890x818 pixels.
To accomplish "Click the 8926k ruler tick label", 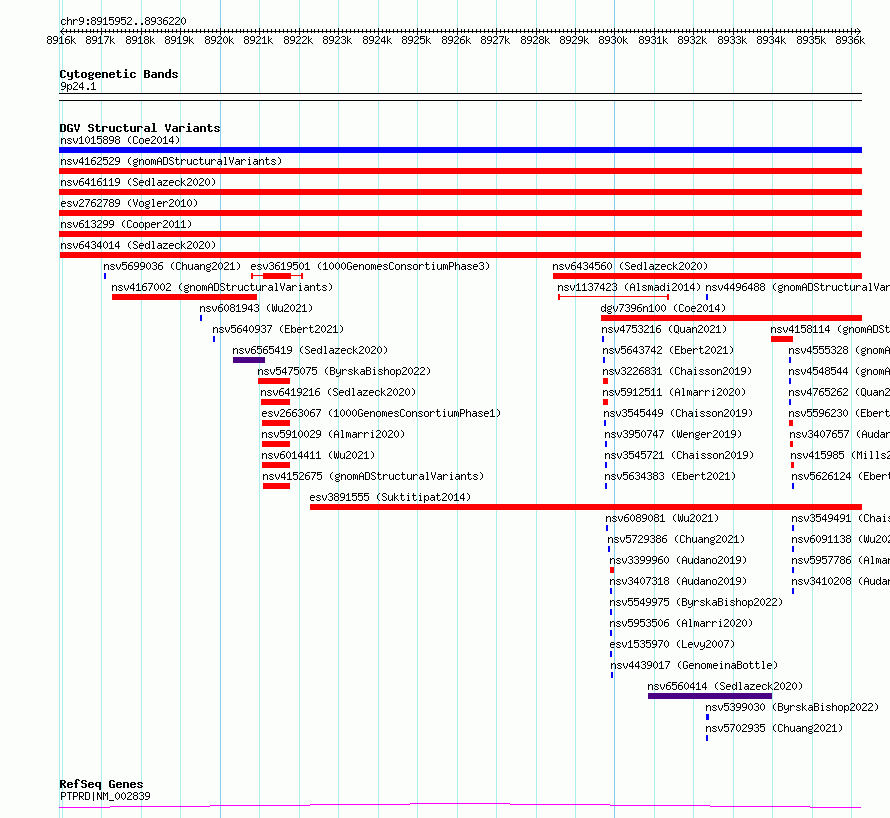I will 456,40.
